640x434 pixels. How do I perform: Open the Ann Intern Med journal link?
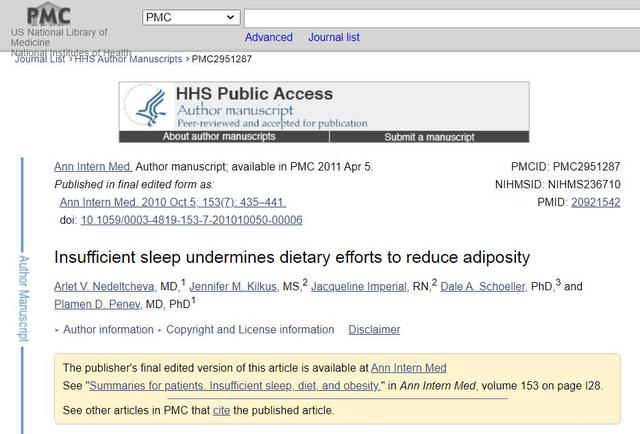tap(93, 167)
